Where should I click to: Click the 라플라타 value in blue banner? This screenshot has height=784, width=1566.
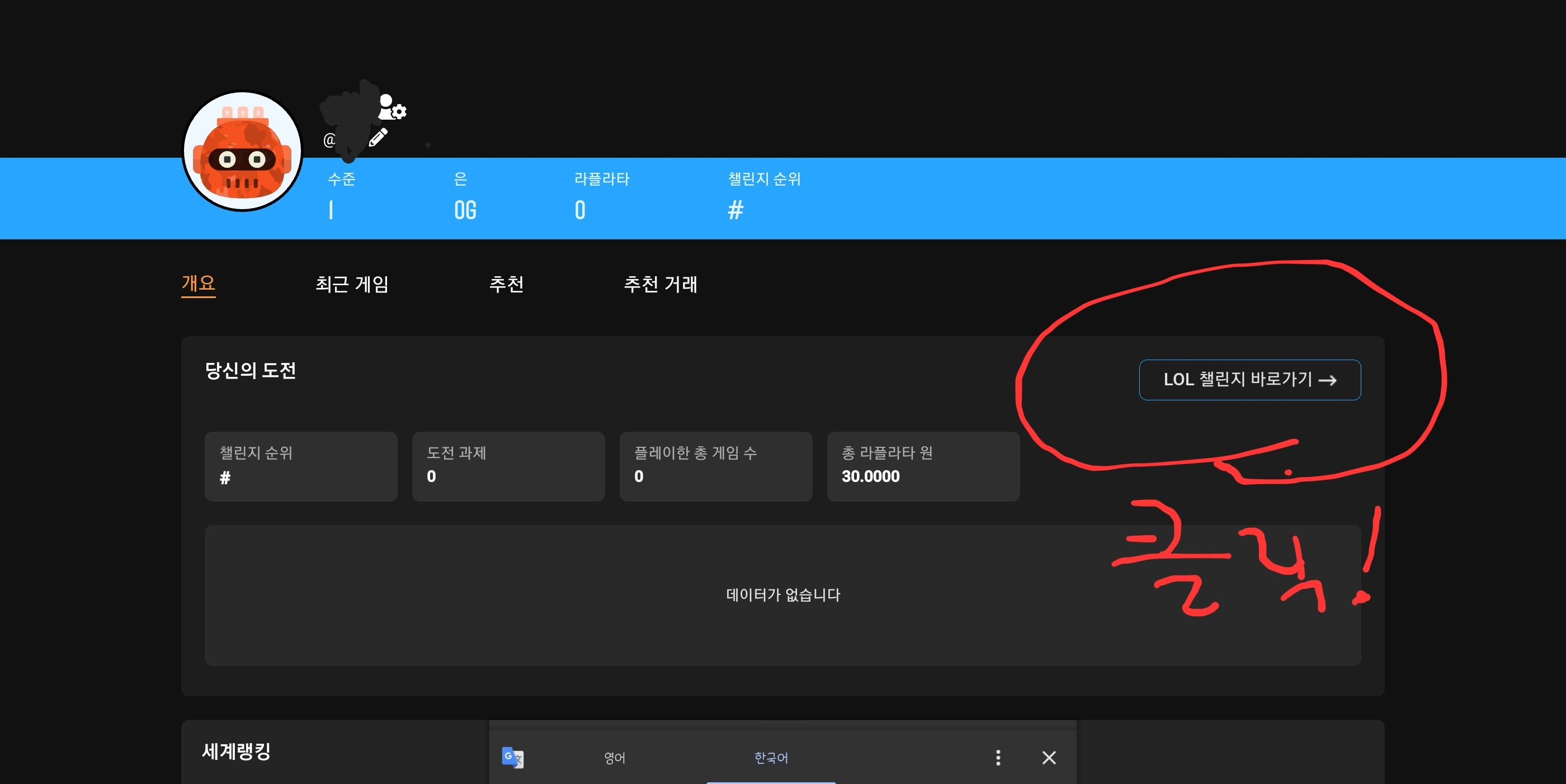pyautogui.click(x=580, y=210)
